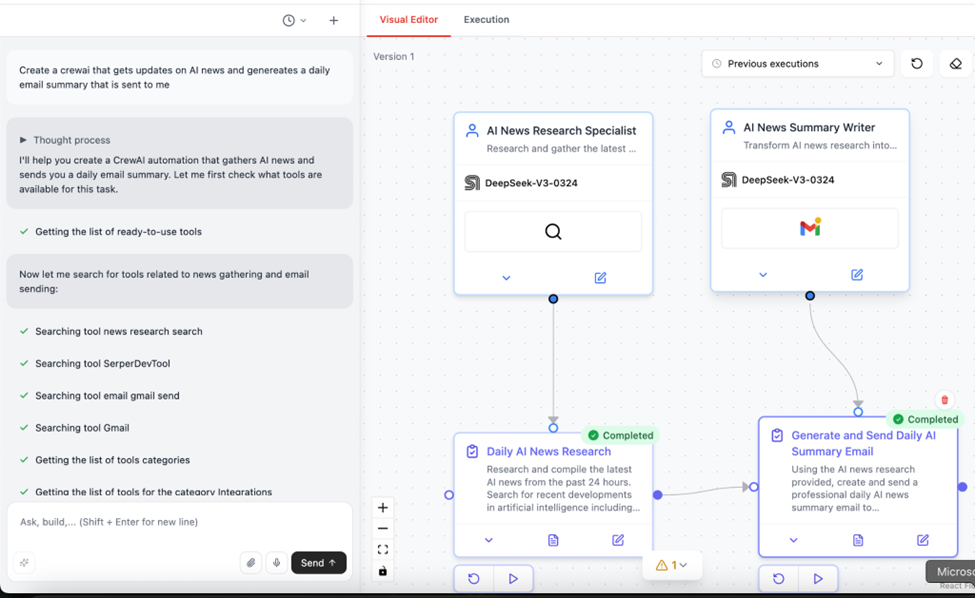This screenshot has width=975, height=598.
Task: Attach a file with the paperclip icon
Action: click(x=251, y=563)
